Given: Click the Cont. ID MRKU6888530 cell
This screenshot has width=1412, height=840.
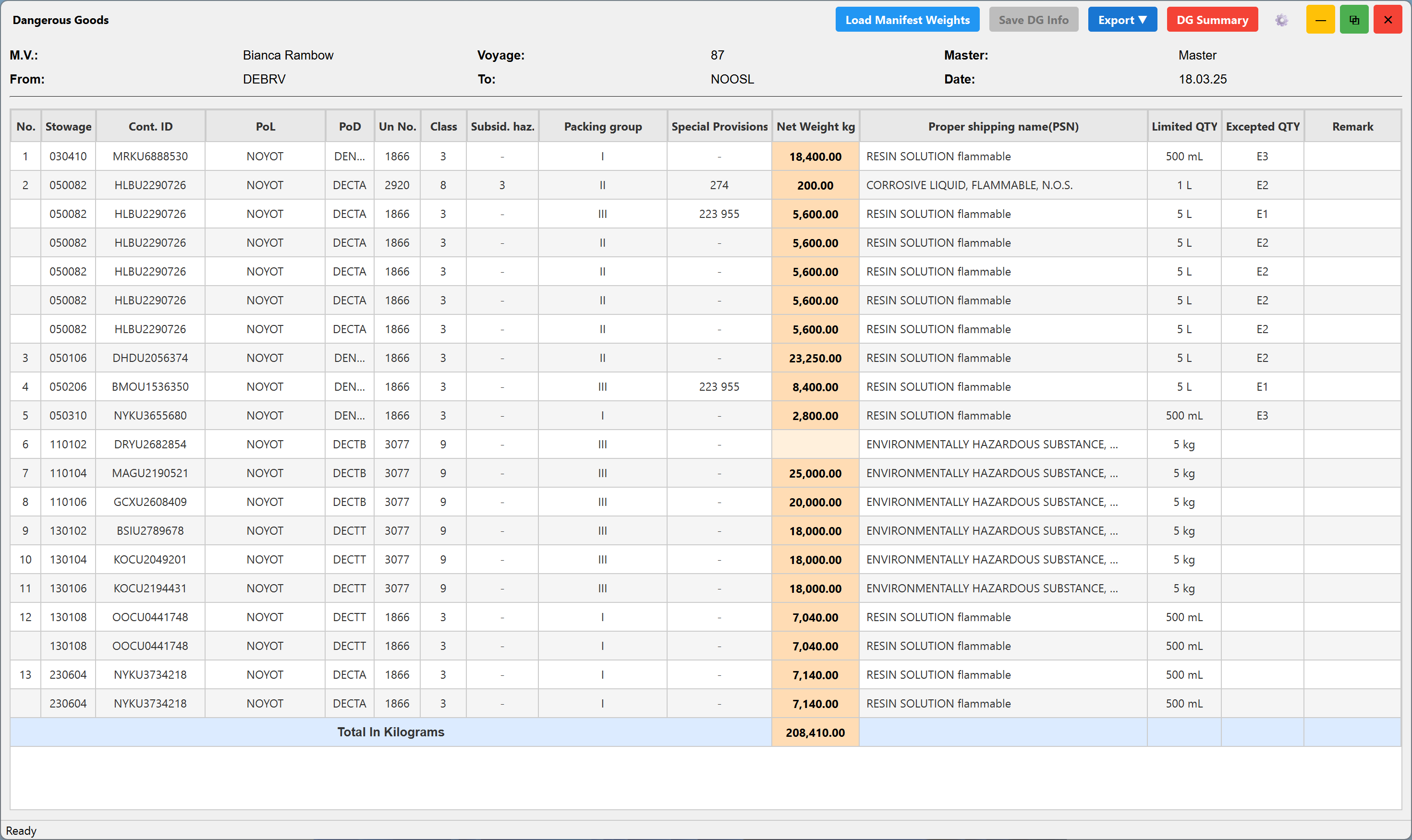Looking at the screenshot, I should coord(150,156).
